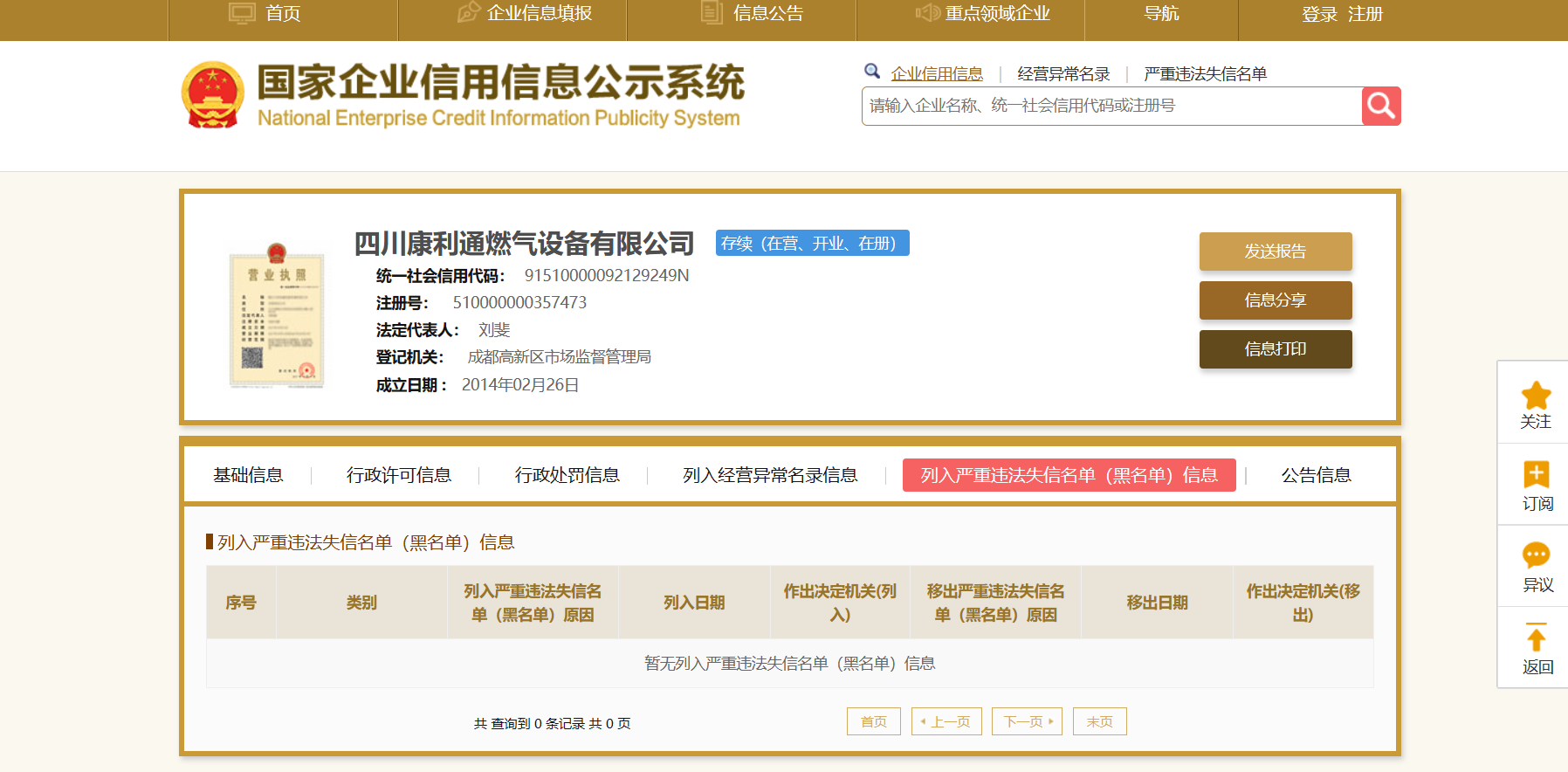The height and width of the screenshot is (772, 1568).
Task: Select the 列入严重违法失信名单（黑名单）信息 tab
Action: [x=1069, y=475]
